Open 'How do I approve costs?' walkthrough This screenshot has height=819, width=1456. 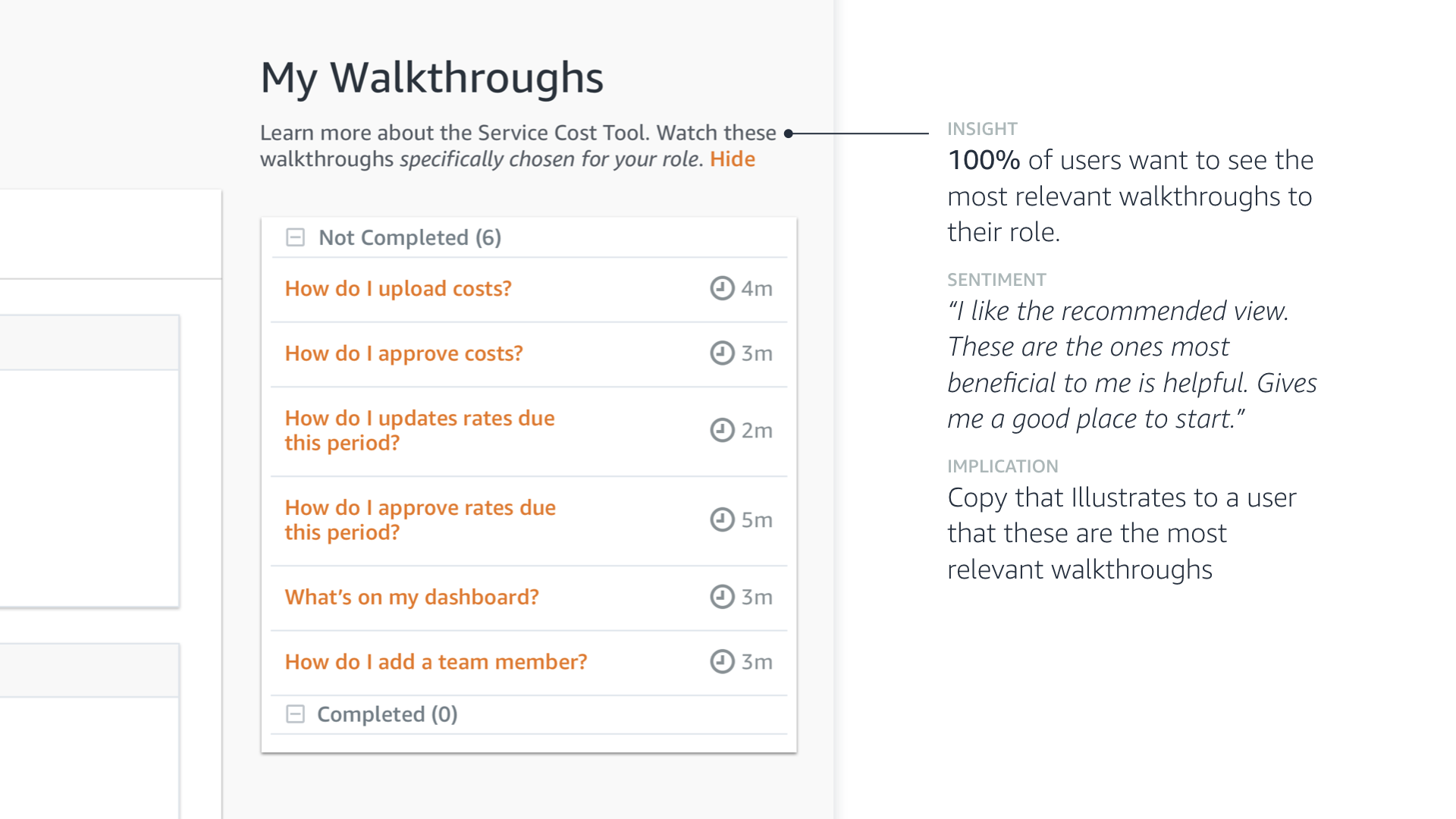coord(403,353)
